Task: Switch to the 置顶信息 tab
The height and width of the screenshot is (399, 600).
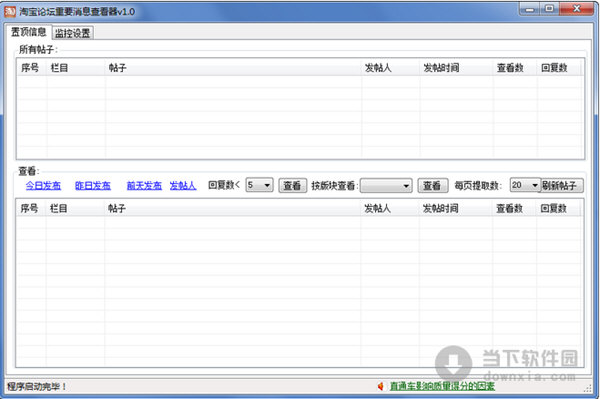Action: tap(29, 32)
